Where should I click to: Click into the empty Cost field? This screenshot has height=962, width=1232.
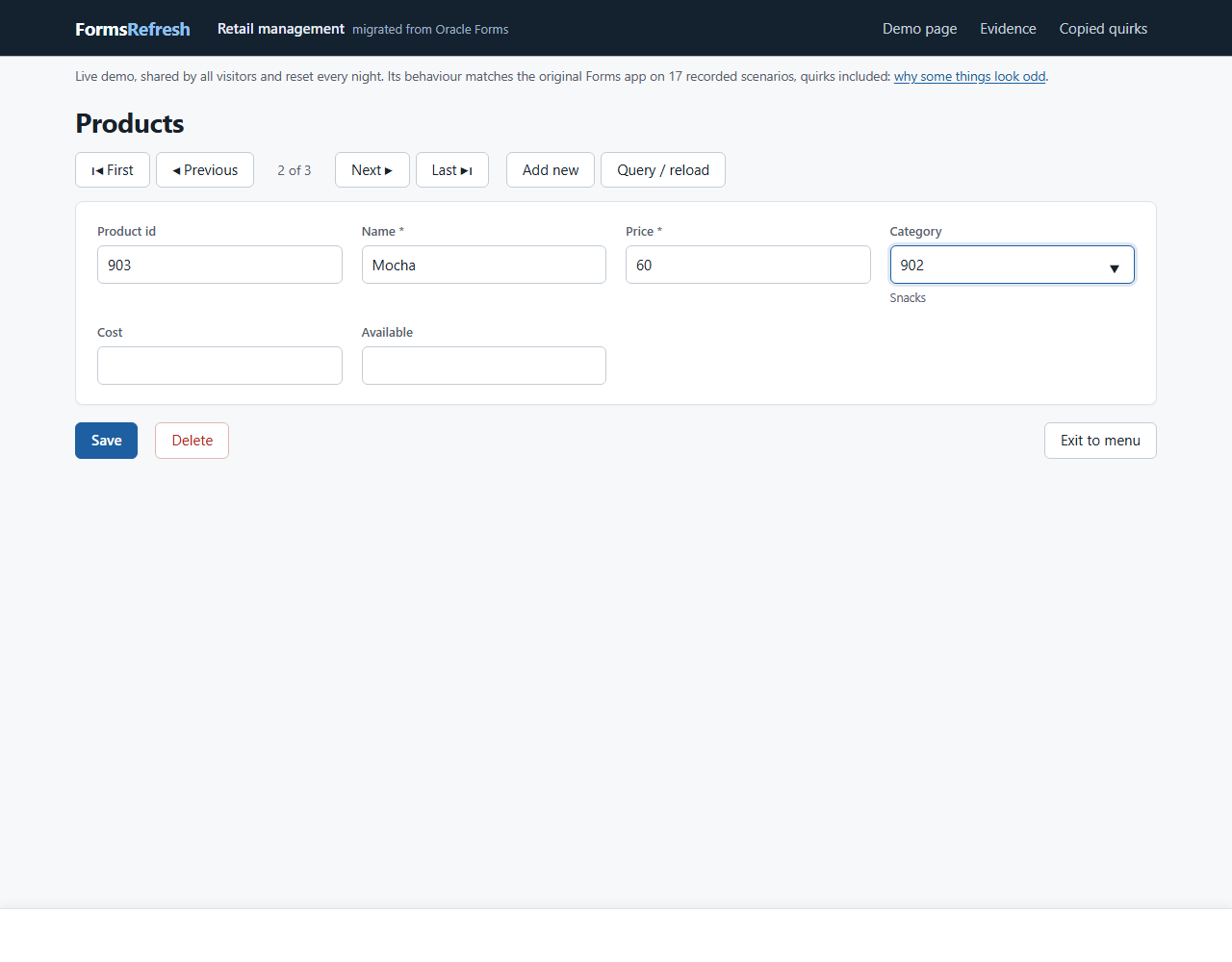[219, 366]
